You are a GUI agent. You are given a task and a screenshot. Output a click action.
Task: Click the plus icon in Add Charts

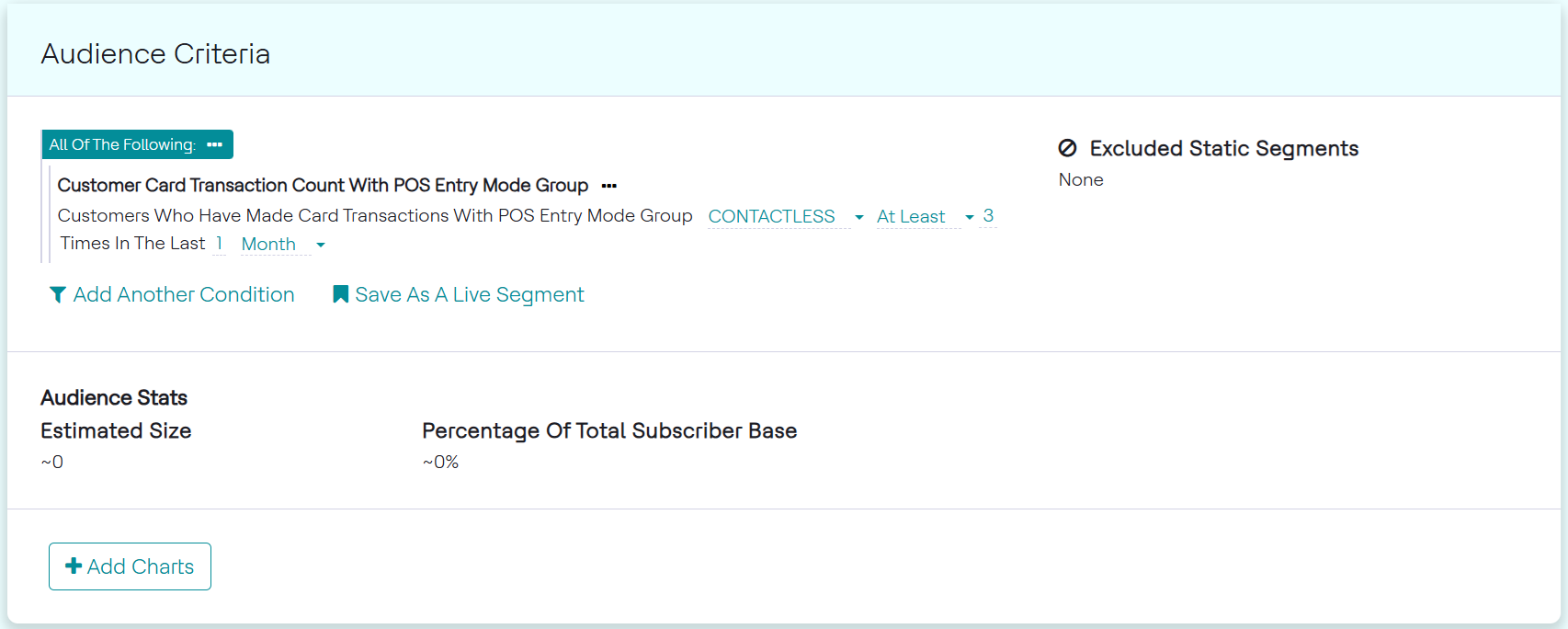[74, 566]
